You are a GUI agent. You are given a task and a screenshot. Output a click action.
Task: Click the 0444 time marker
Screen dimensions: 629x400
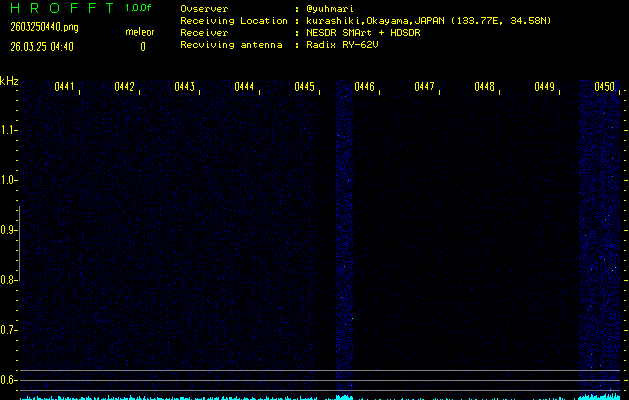(x=244, y=87)
